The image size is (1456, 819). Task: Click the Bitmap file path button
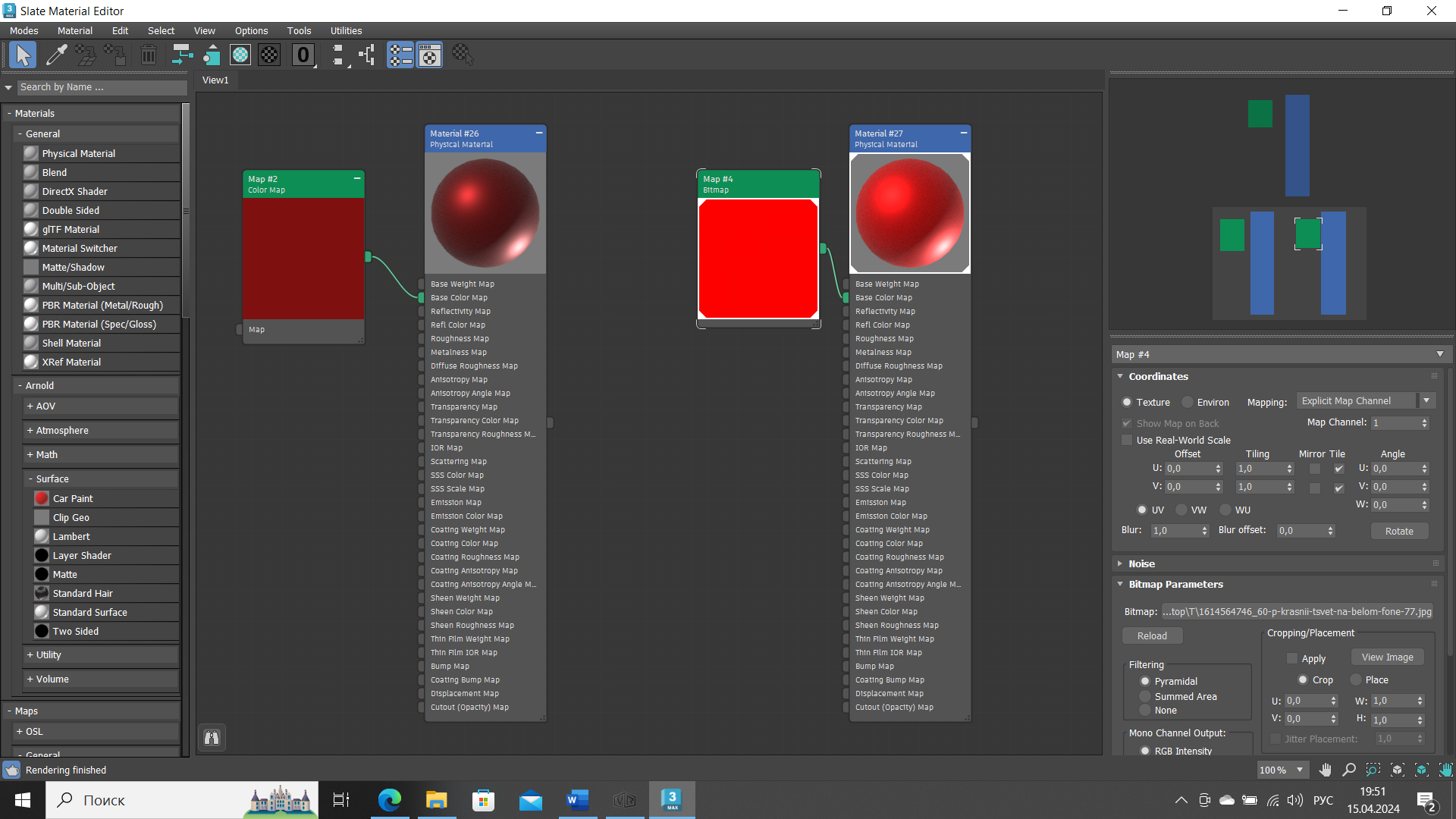[1298, 611]
